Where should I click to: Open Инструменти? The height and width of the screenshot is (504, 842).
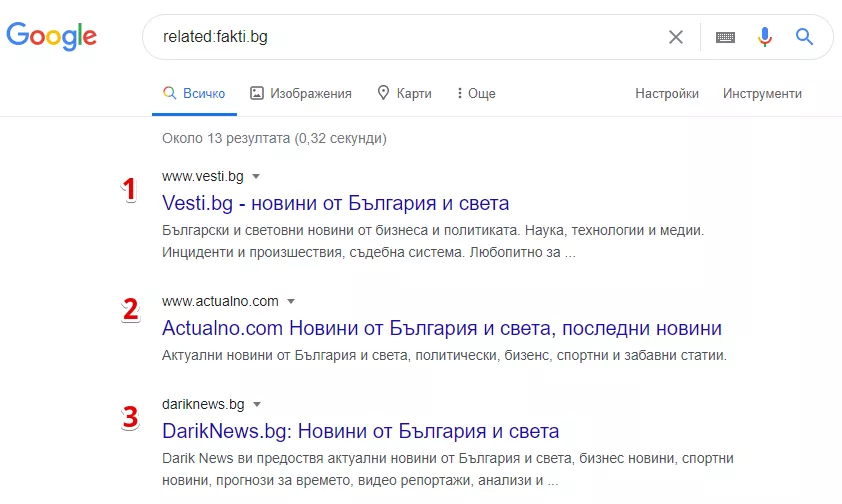point(762,93)
